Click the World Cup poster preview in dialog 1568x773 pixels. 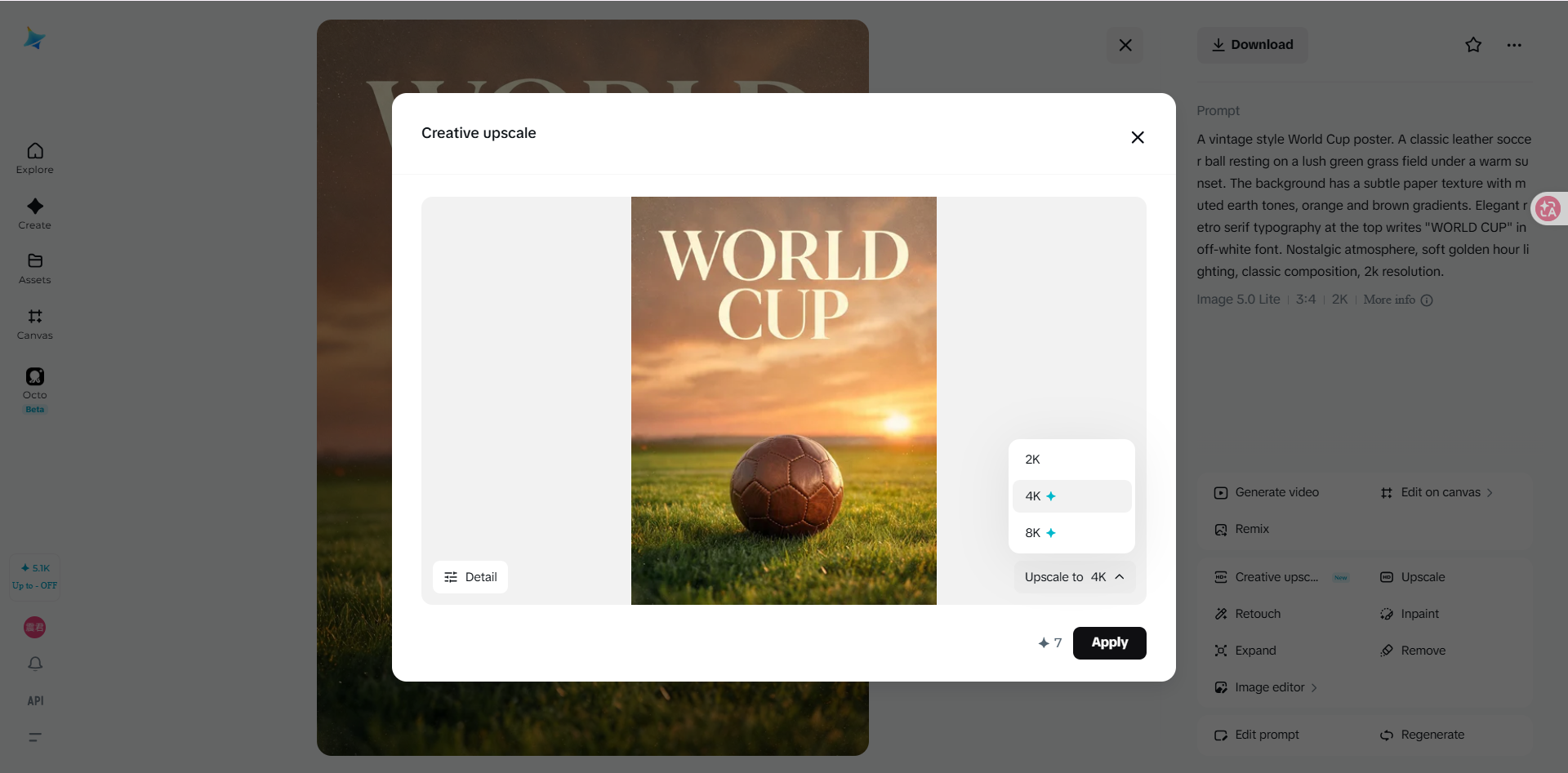784,401
